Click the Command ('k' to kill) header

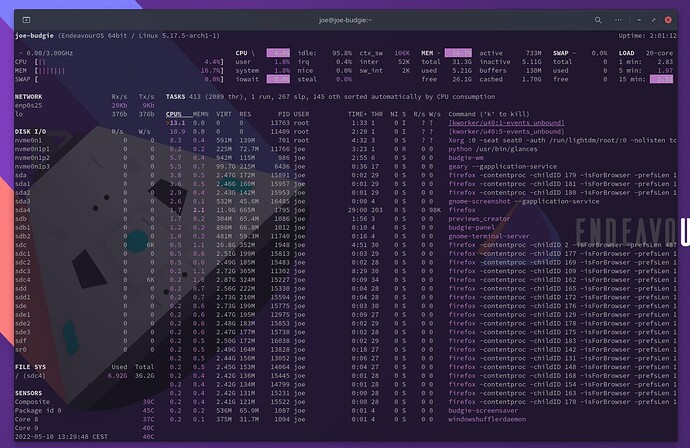point(489,114)
